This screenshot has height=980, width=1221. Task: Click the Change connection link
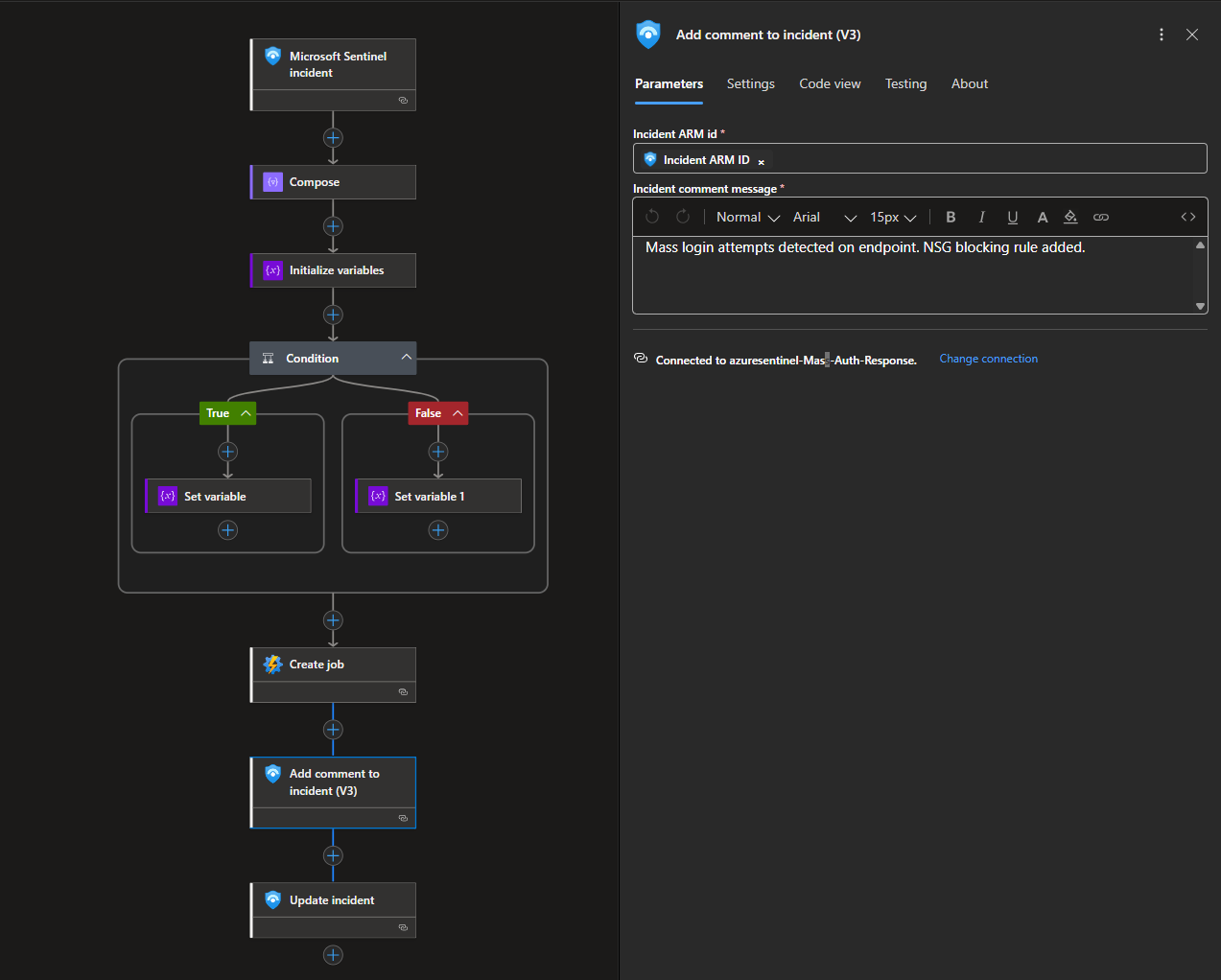click(x=988, y=359)
